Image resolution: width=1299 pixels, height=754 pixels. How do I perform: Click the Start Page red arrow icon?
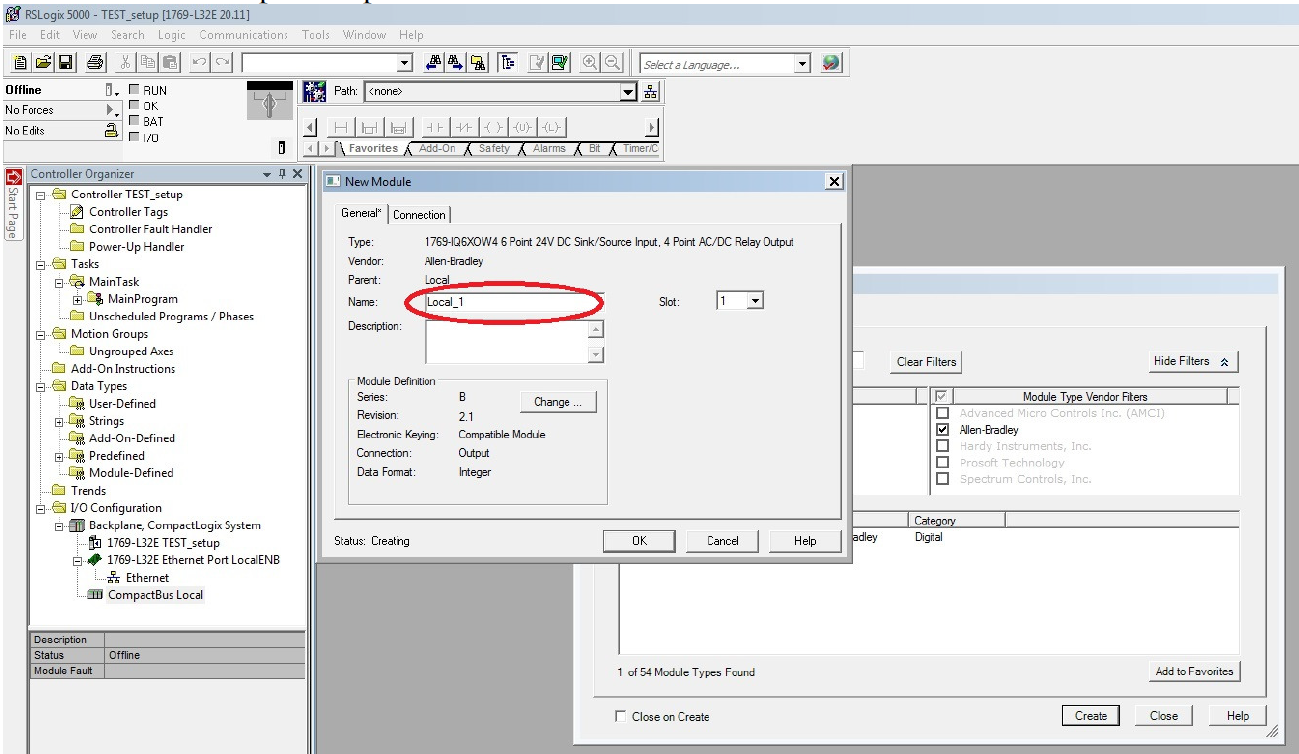tap(13, 178)
